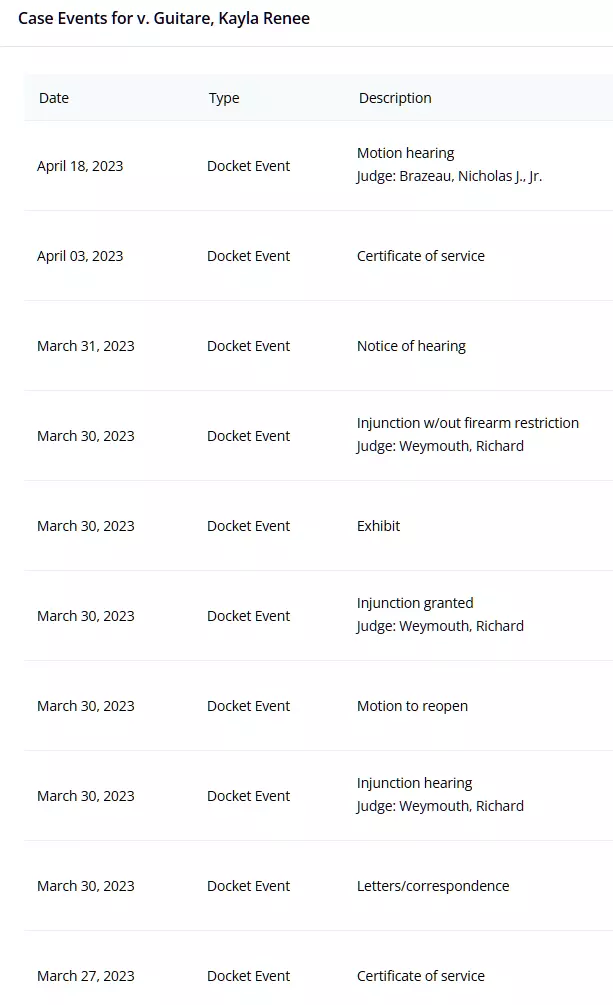Select March 31, 2023 date cell
The image size is (613, 1005).
pos(86,346)
